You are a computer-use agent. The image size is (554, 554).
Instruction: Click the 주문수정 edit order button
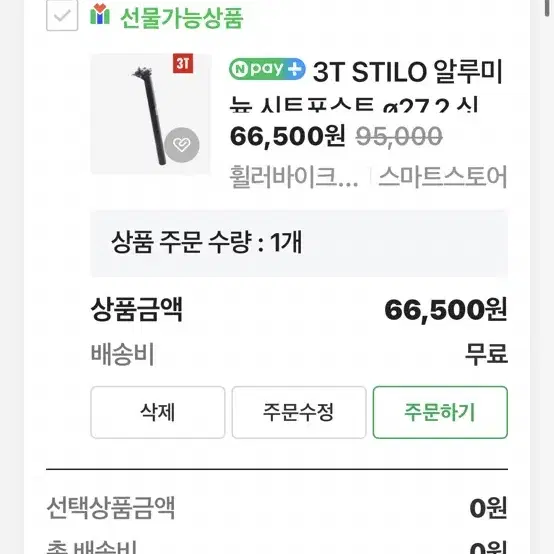[x=299, y=412]
